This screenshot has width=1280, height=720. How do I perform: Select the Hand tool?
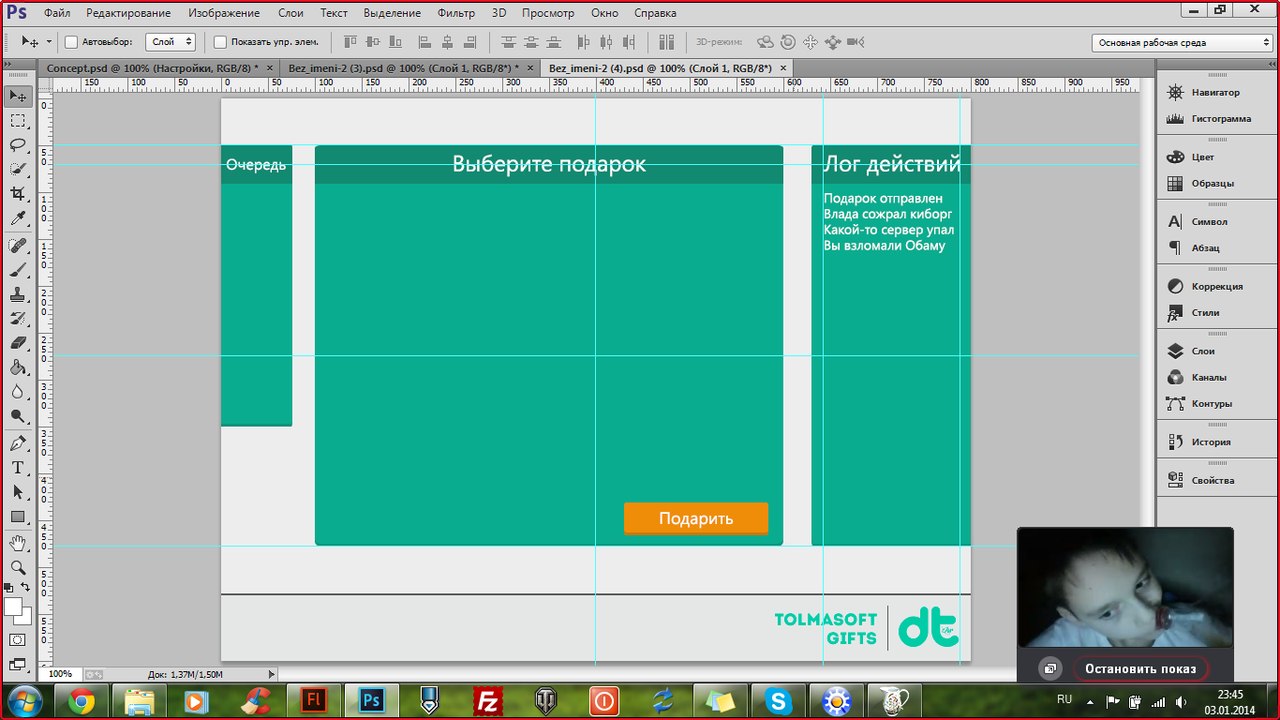click(18, 543)
